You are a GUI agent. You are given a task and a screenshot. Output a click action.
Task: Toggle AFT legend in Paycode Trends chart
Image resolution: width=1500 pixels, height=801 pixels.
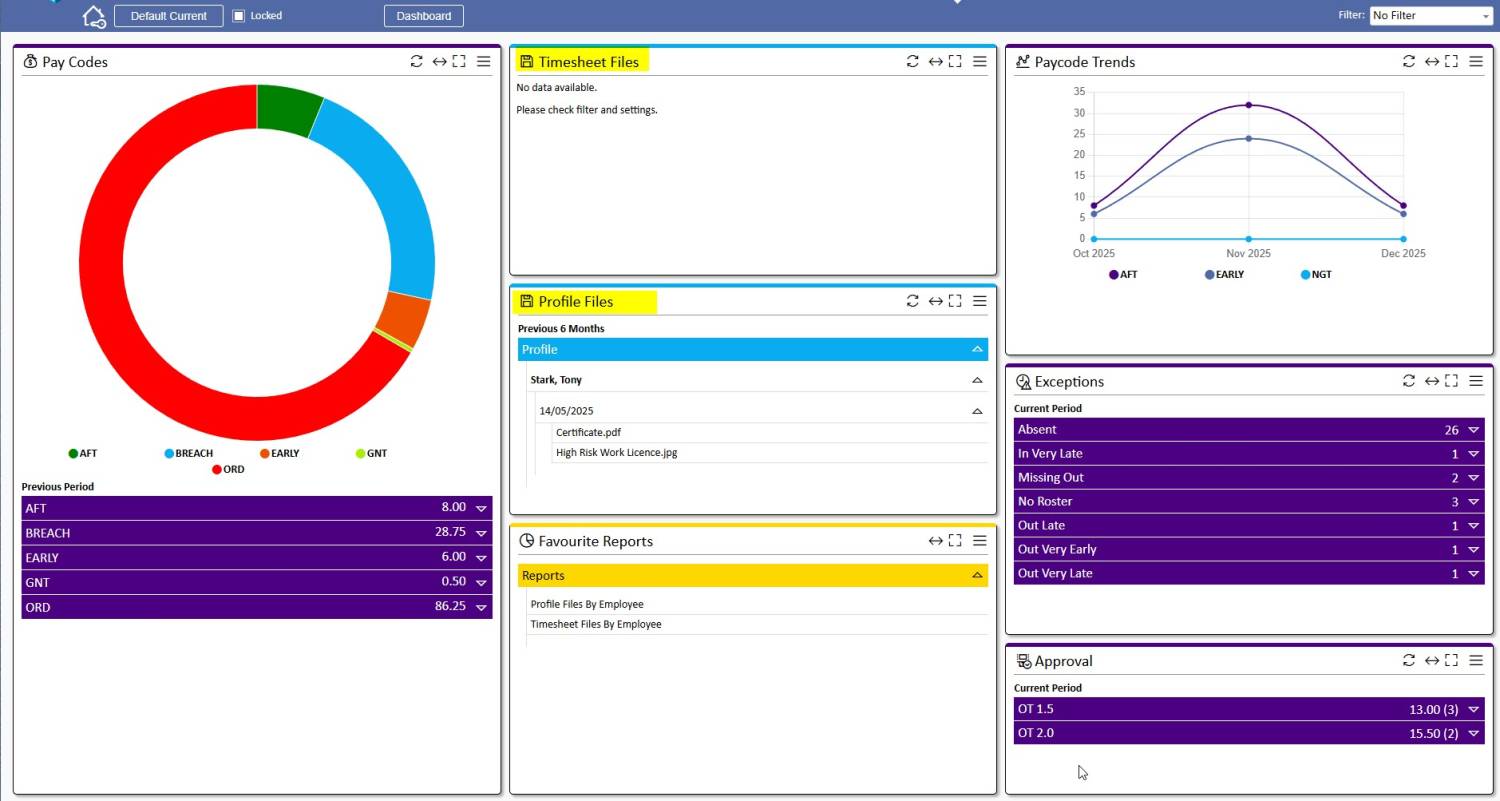[x=1122, y=274]
